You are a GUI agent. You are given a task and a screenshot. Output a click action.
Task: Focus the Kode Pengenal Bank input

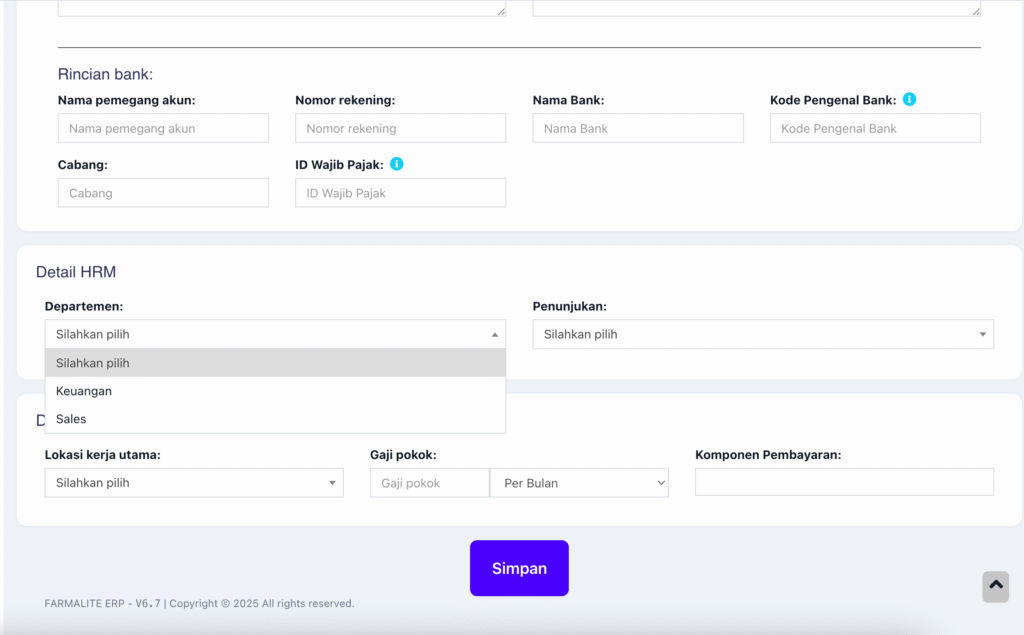(x=874, y=128)
